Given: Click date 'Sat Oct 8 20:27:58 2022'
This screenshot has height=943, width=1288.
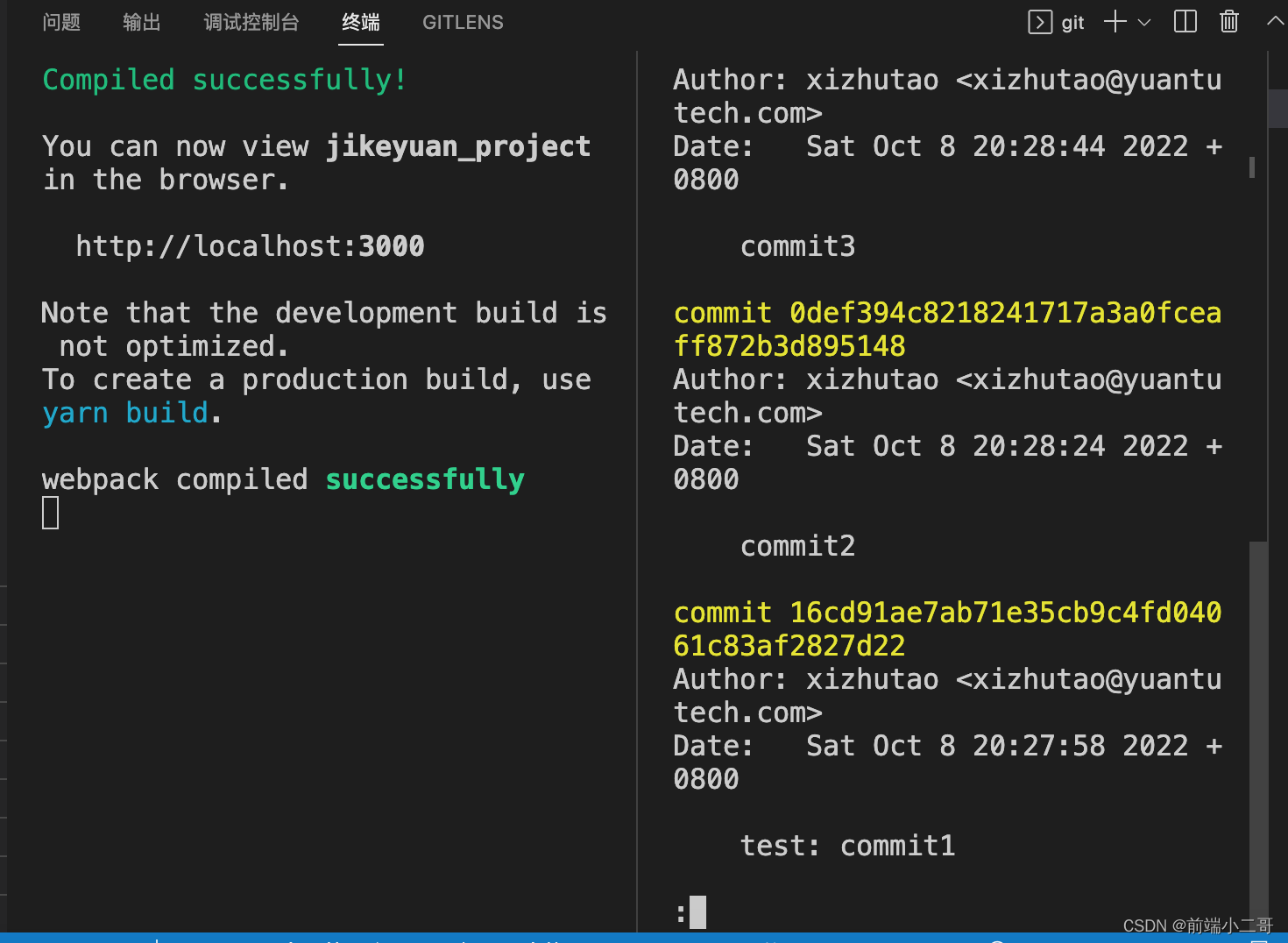Looking at the screenshot, I should tap(997, 746).
